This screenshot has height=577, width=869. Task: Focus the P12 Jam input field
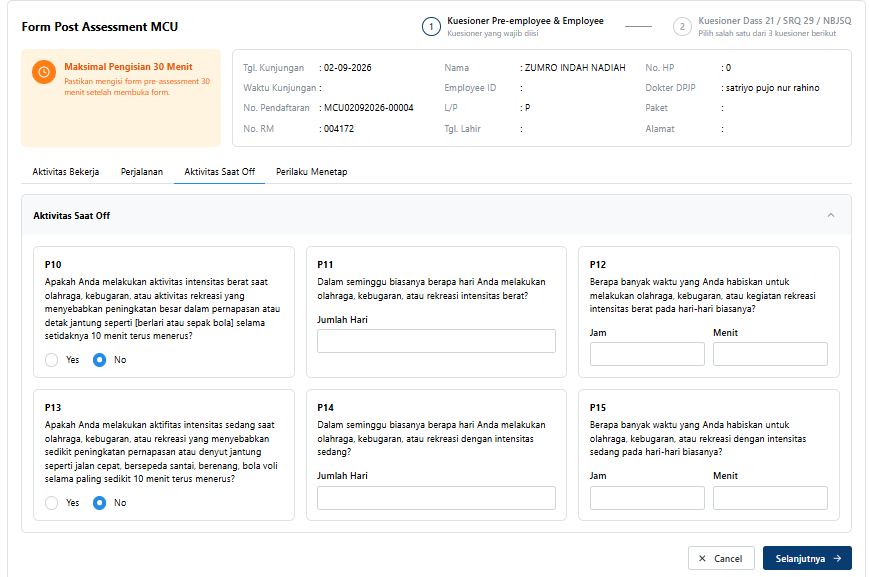point(647,354)
